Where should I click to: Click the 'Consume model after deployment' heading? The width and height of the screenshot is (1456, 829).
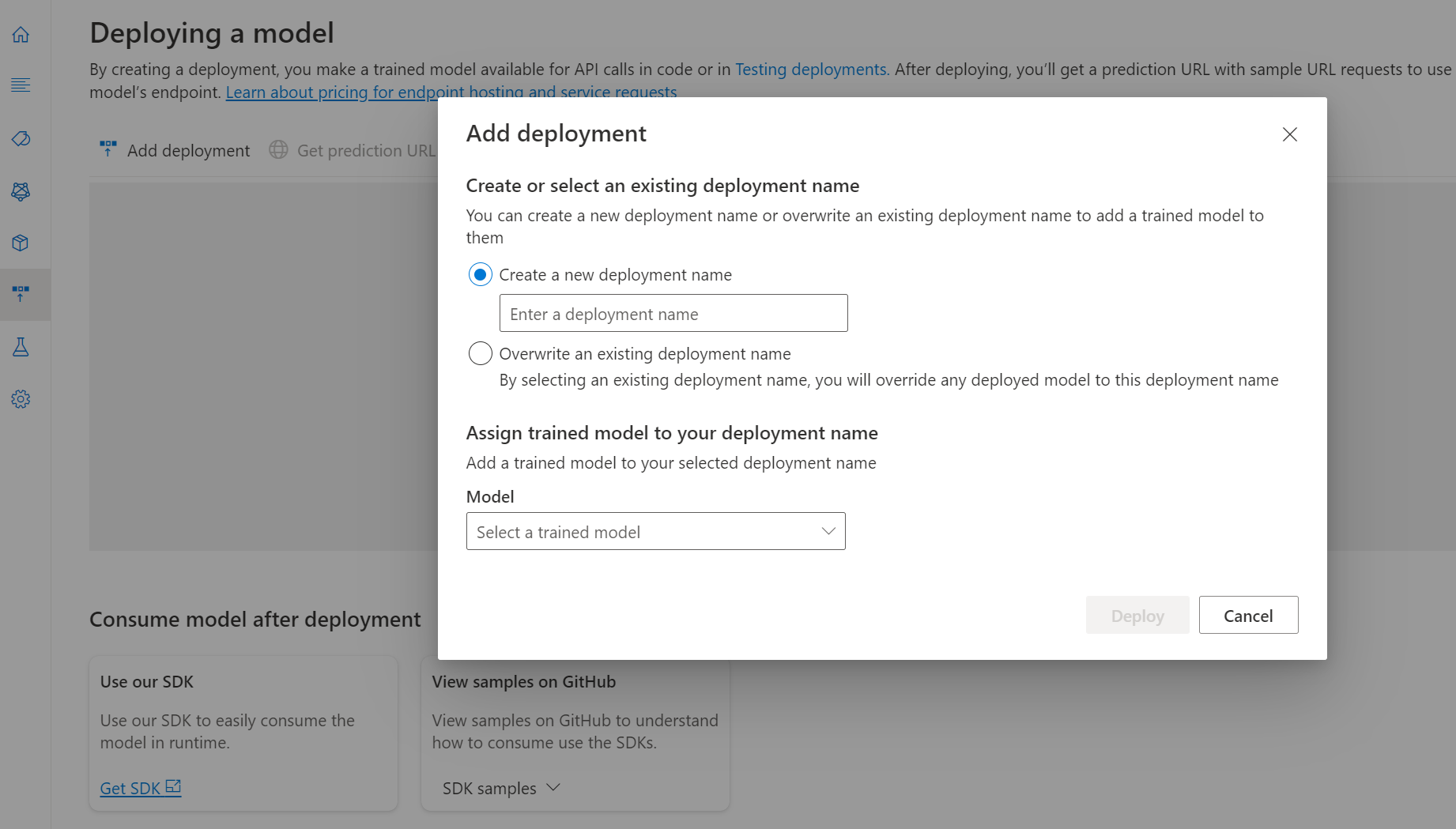click(x=255, y=619)
